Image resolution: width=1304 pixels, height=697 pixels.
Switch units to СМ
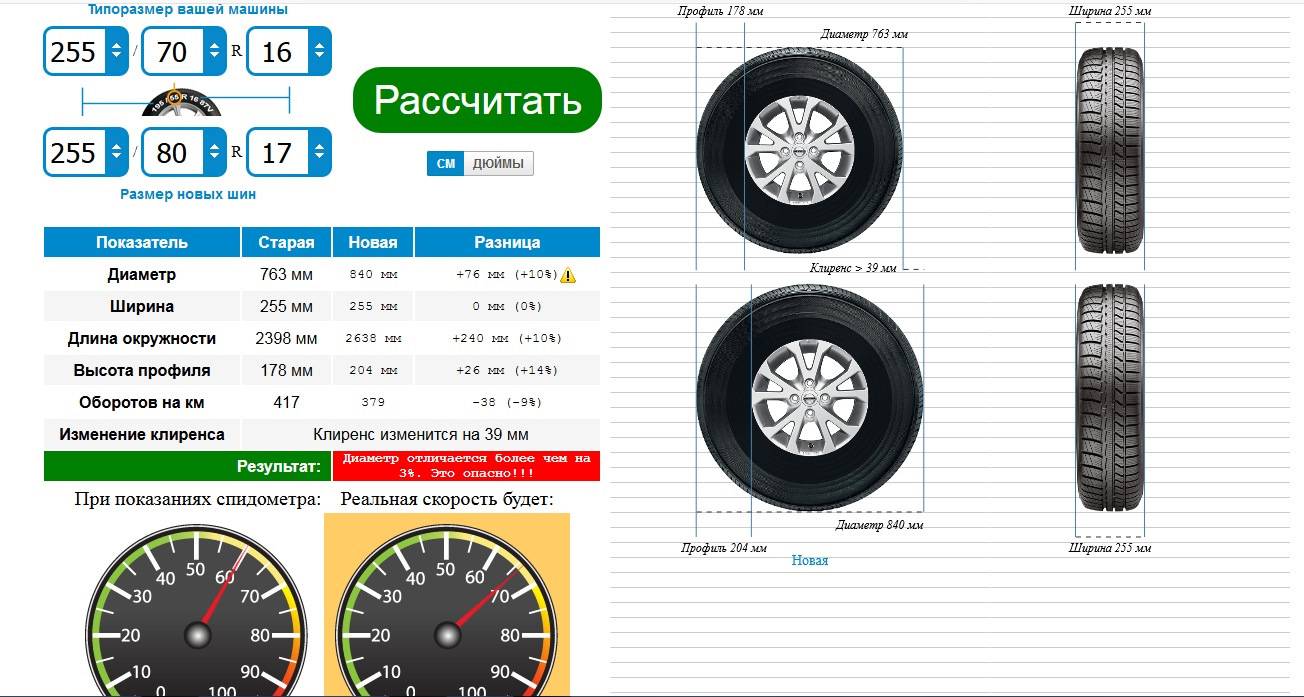point(446,164)
